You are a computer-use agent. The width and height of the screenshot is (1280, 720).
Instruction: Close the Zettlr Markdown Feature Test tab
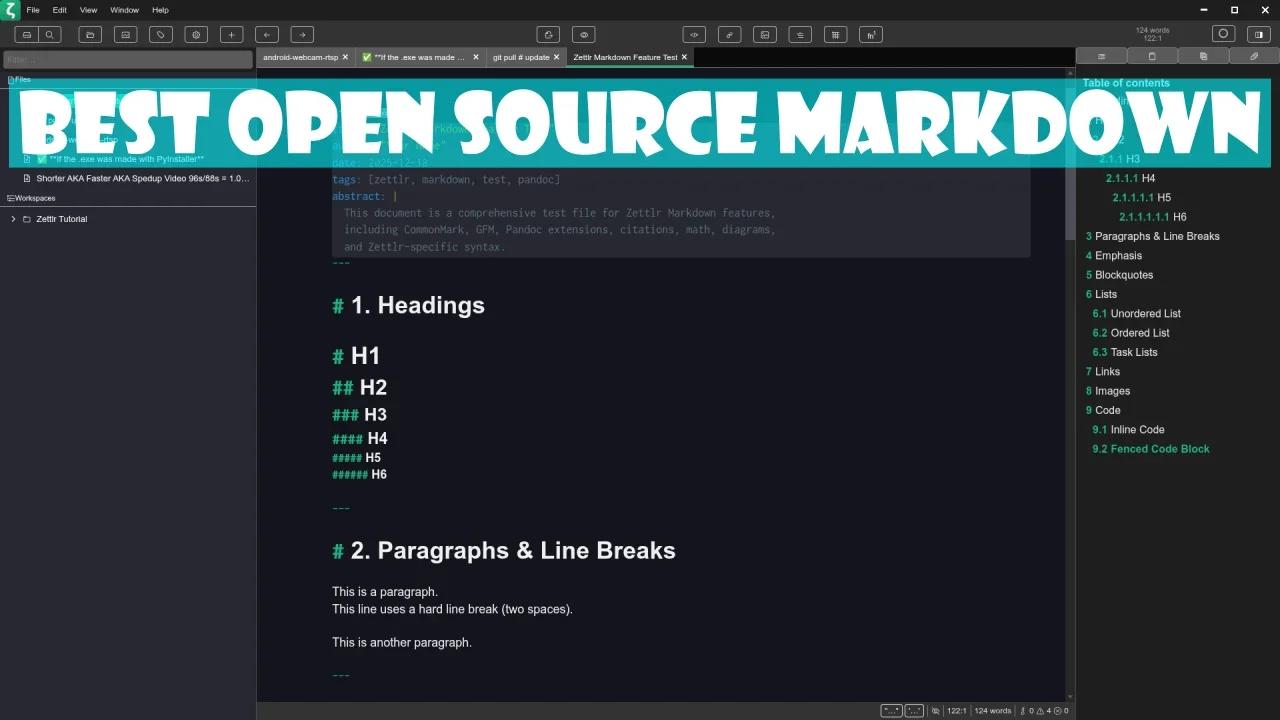click(x=684, y=57)
